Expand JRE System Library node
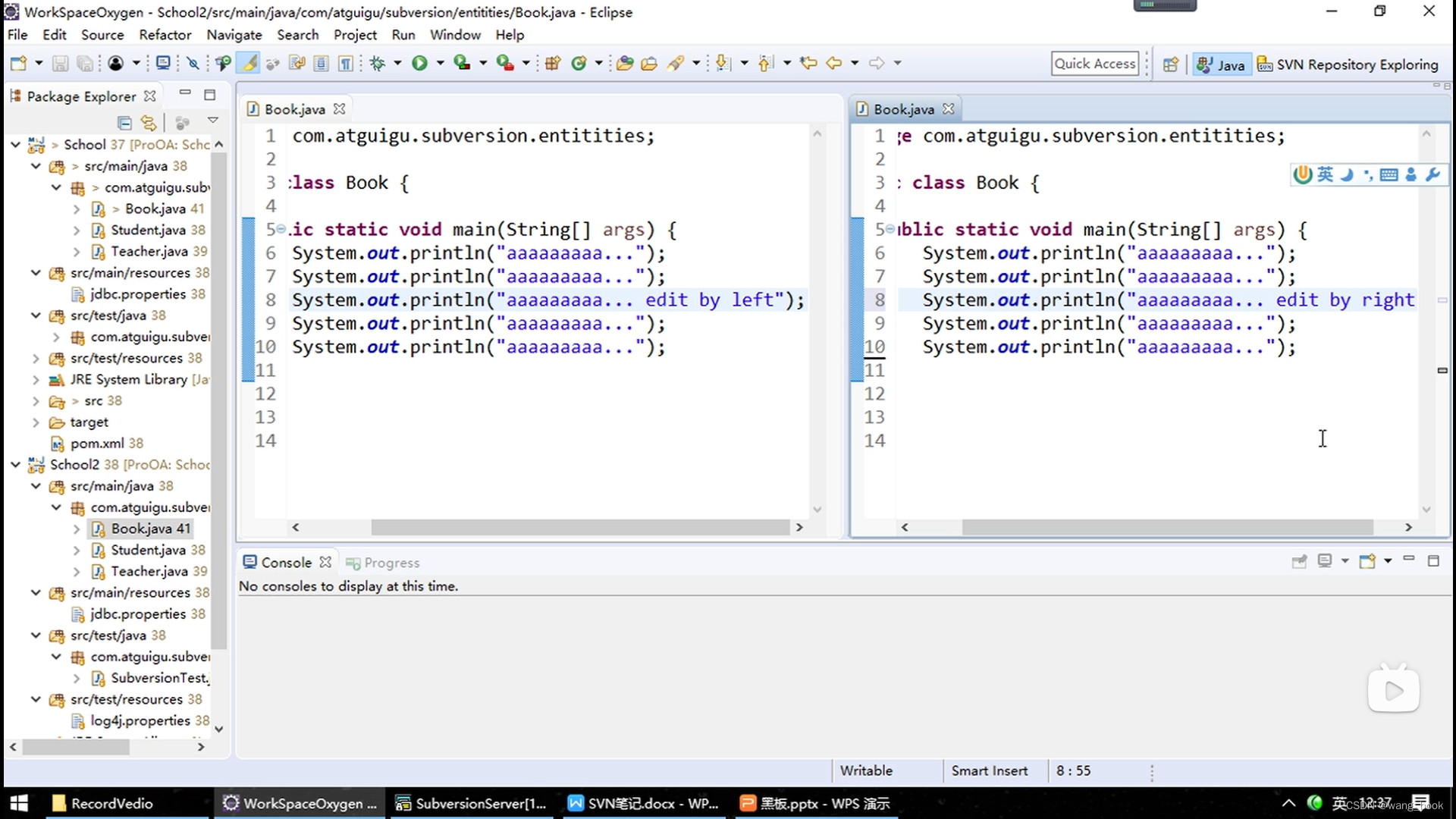 point(36,379)
